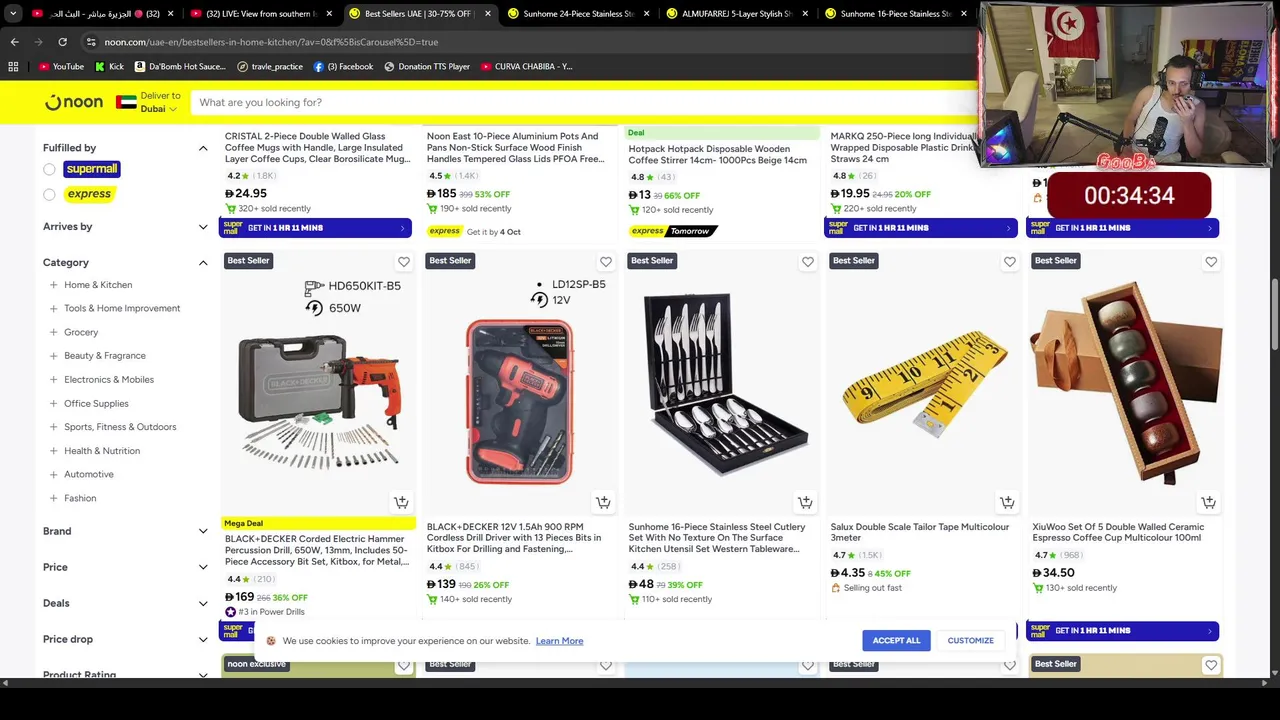This screenshot has width=1280, height=720.
Task: Favorite the Sunhome cutlery set with heart icon
Action: pos(807,262)
